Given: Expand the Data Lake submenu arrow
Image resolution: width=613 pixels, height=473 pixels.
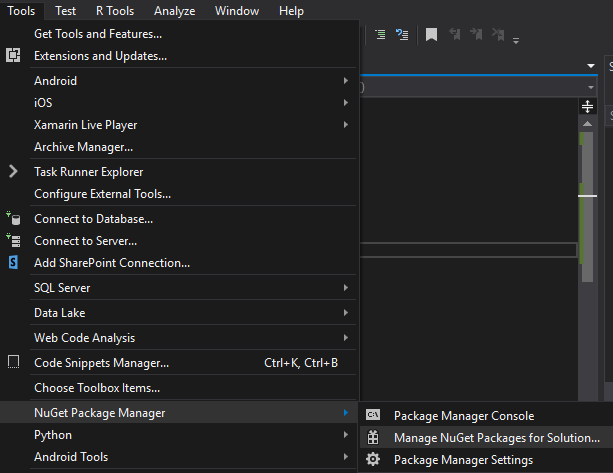Looking at the screenshot, I should (x=346, y=312).
